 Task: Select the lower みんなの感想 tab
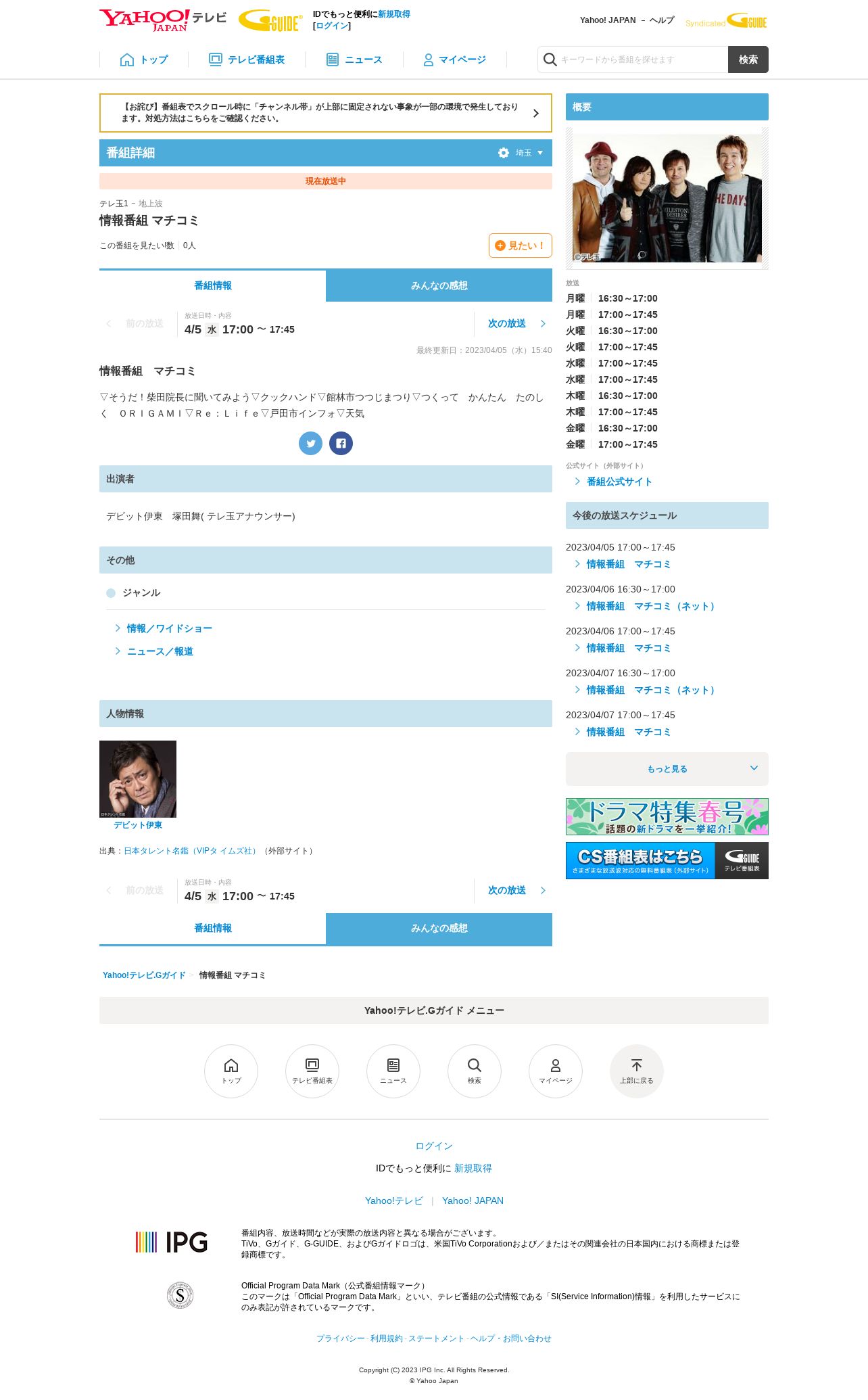439,928
